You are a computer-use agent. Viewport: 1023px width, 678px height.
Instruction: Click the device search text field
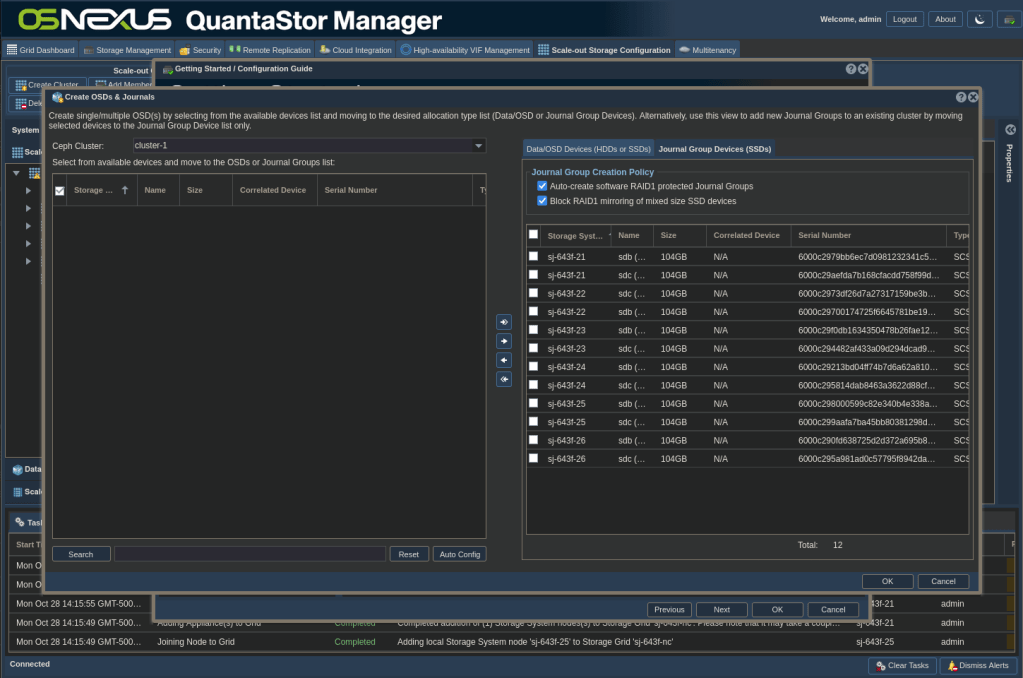coord(249,554)
